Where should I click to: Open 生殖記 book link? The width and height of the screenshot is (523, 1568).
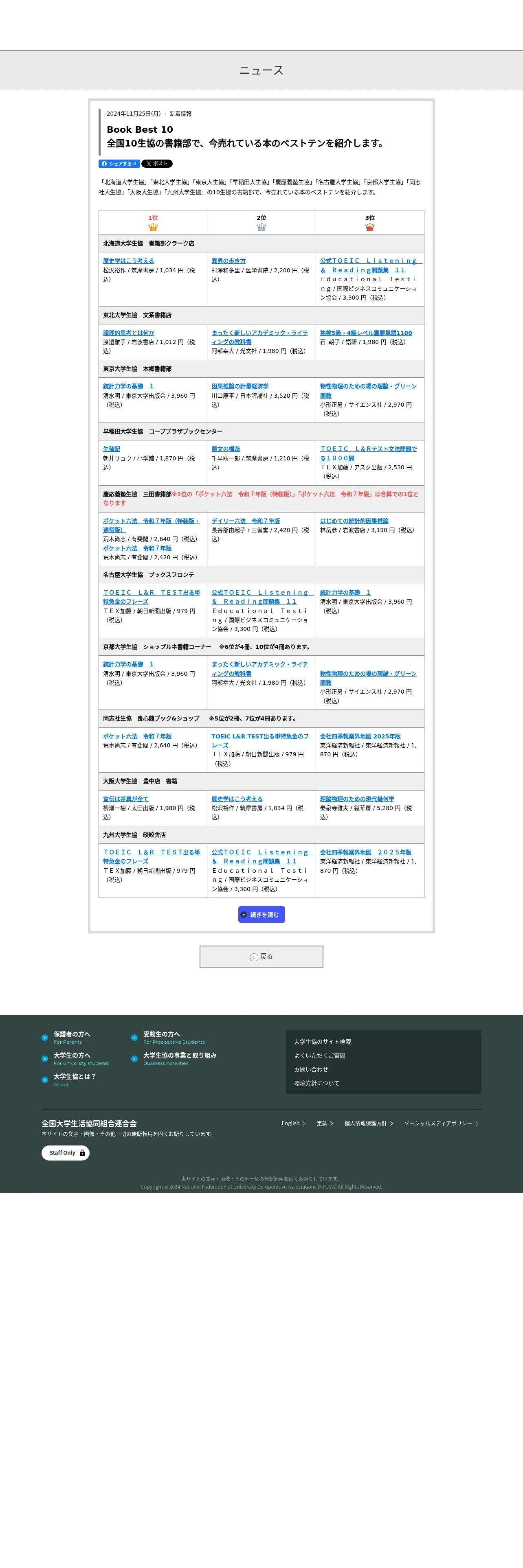pos(112,449)
